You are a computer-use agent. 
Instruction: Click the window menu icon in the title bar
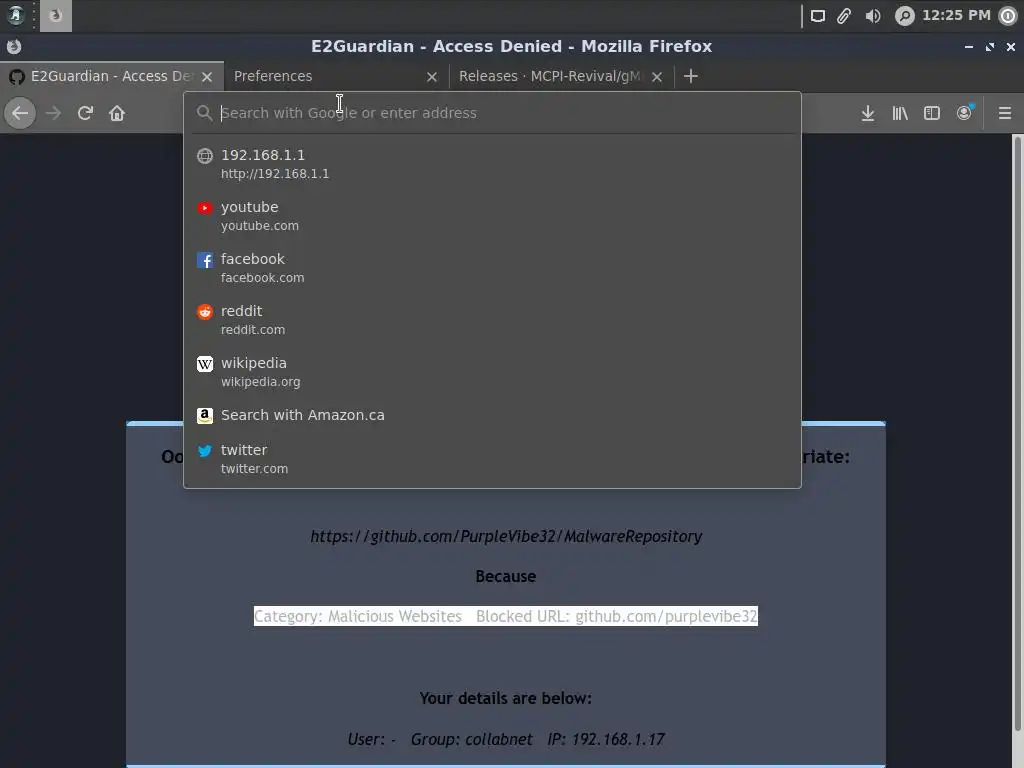tap(14, 46)
